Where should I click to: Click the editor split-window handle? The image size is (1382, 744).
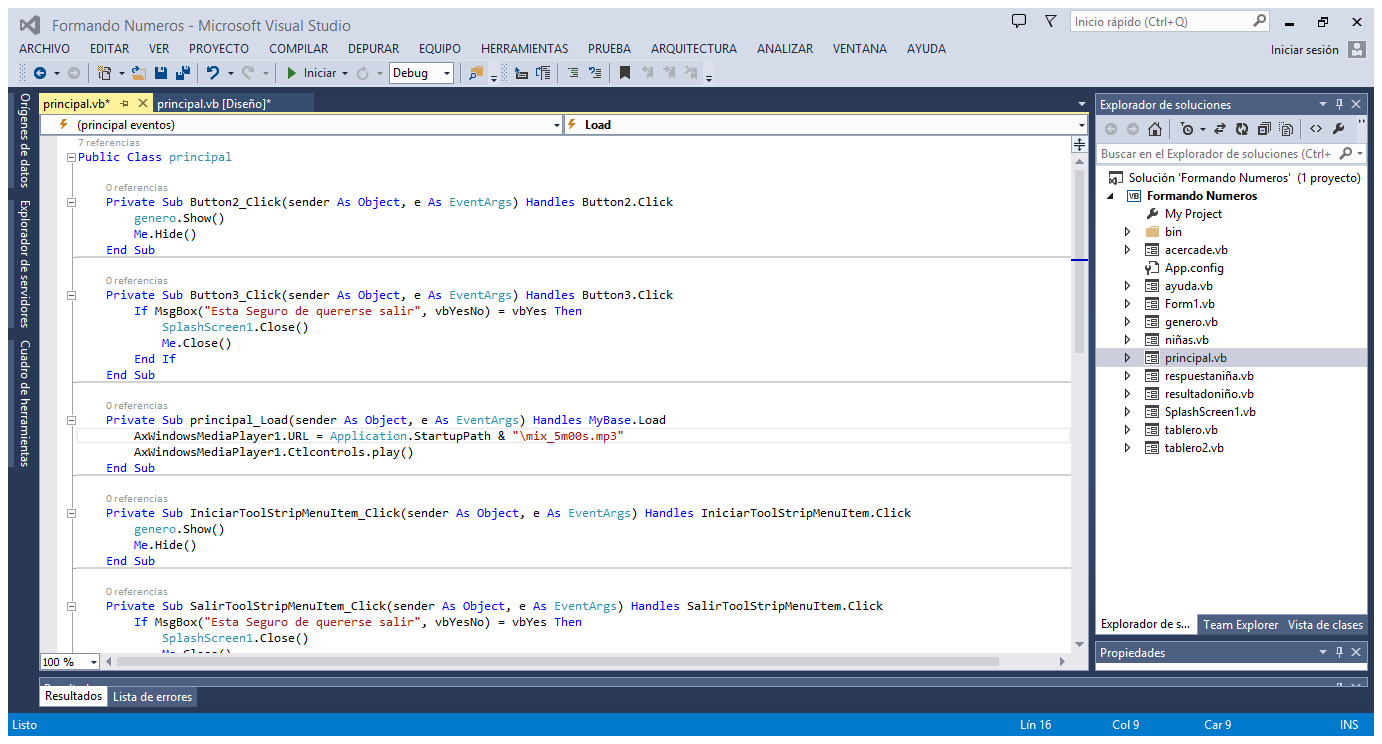[x=1079, y=145]
